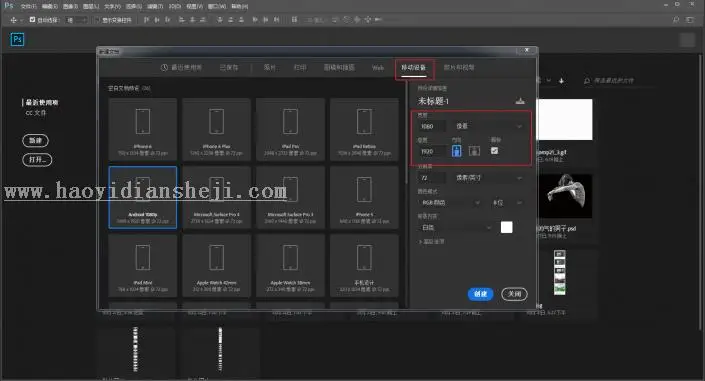
Task: Pick the iPhone 6 Plus preset
Action: 216,129
